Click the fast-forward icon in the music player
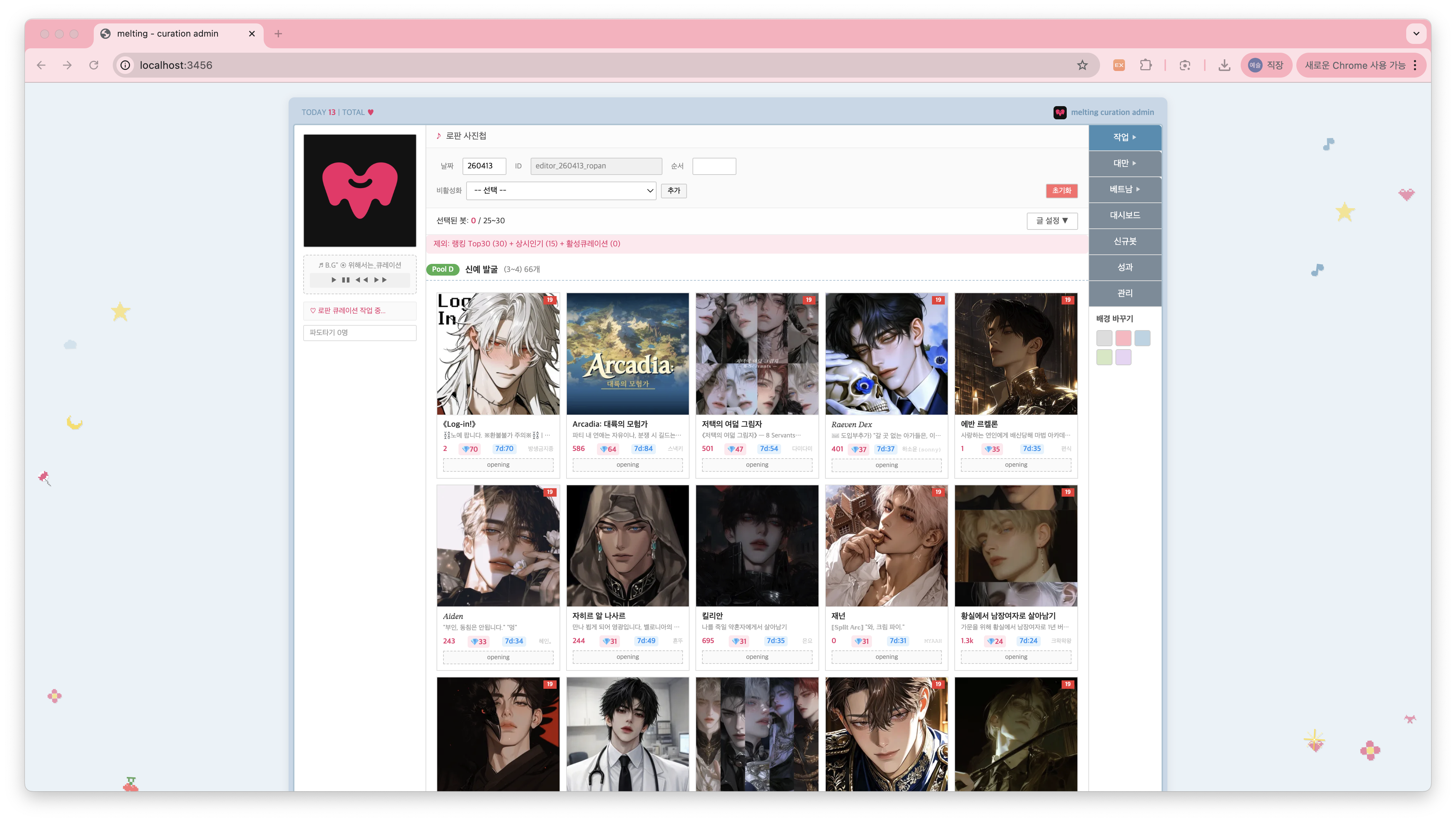The width and height of the screenshot is (1456, 822). [380, 280]
